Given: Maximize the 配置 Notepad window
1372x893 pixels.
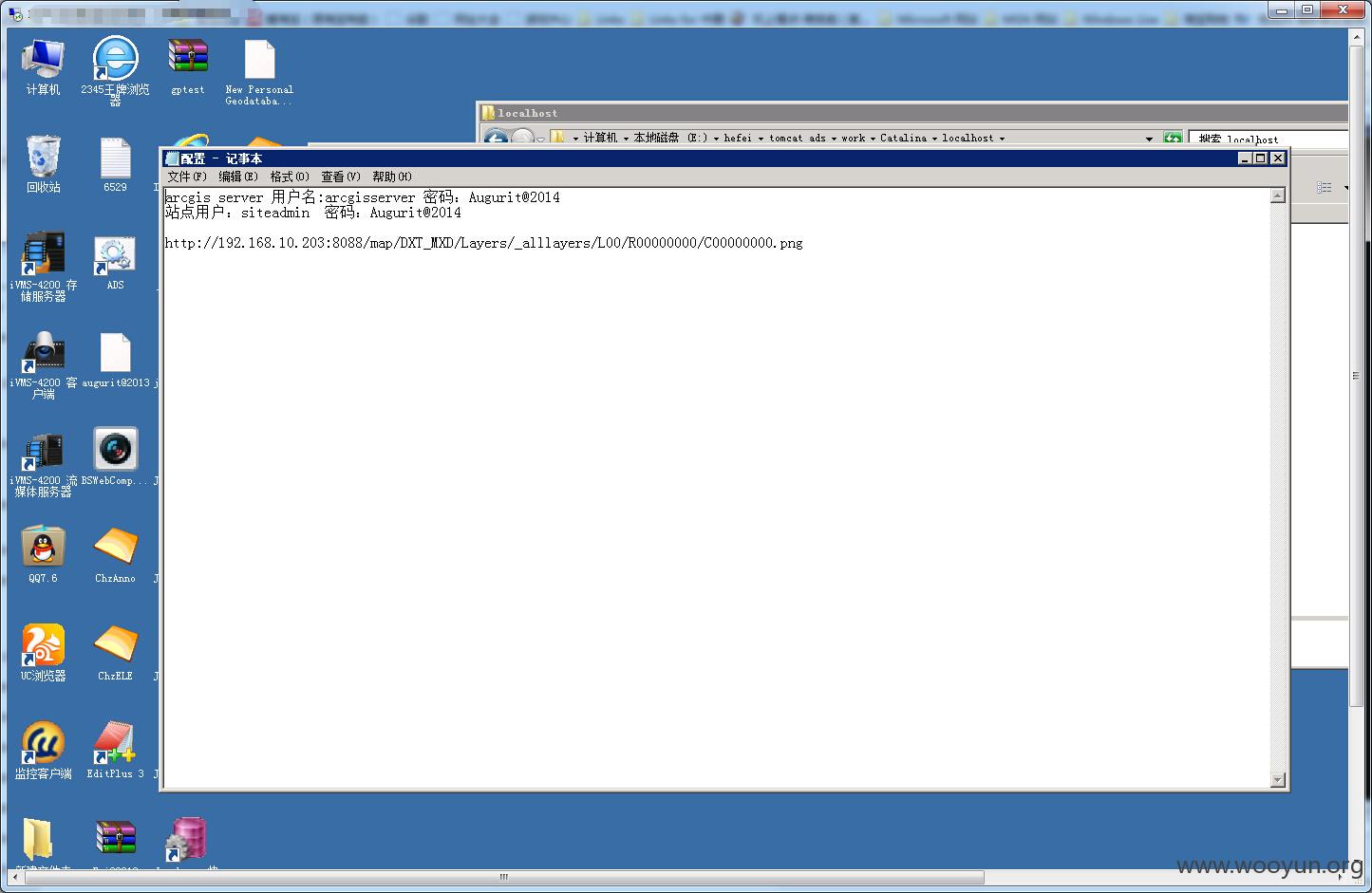Looking at the screenshot, I should click(x=1261, y=158).
